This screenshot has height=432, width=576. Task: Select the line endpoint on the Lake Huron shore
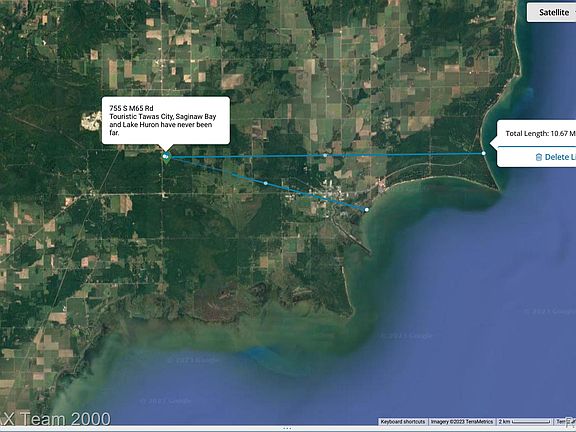483,153
